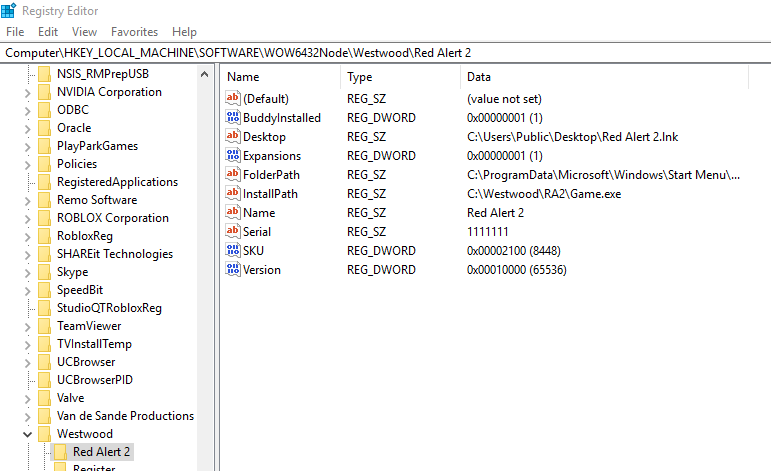Select the Serial value string icon
Viewport: 771px width, 471px height.
[233, 232]
